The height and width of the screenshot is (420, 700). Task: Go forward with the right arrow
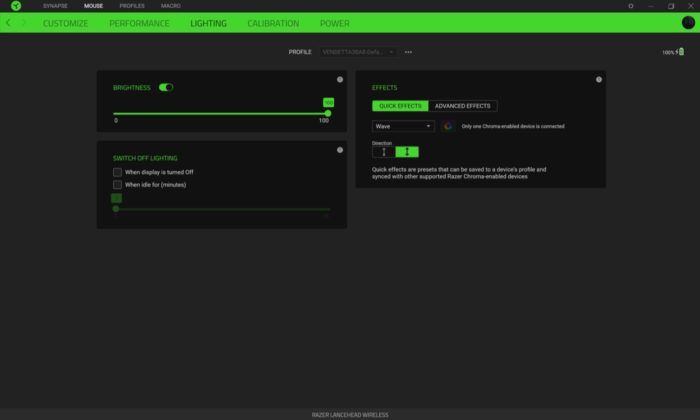click(x=24, y=23)
